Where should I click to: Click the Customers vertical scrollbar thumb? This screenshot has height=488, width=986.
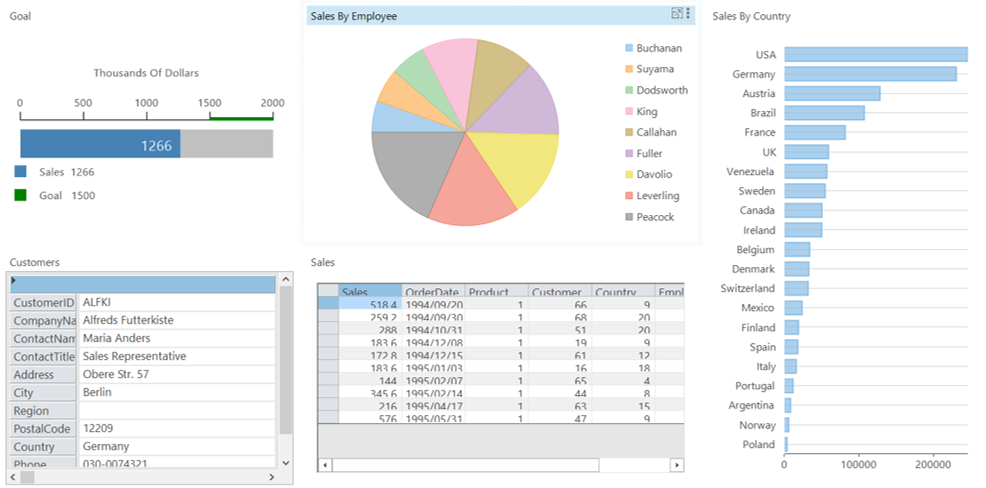click(x=286, y=360)
